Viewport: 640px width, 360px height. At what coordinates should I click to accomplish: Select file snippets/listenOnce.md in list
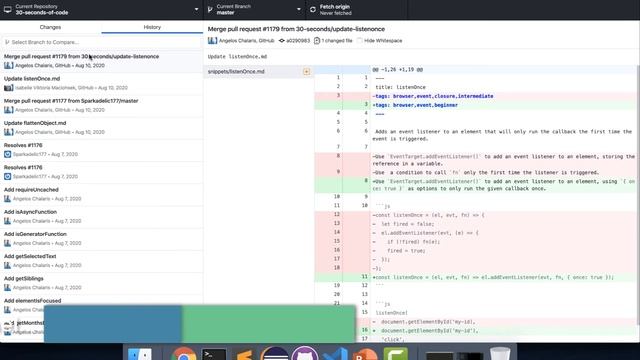(259, 71)
